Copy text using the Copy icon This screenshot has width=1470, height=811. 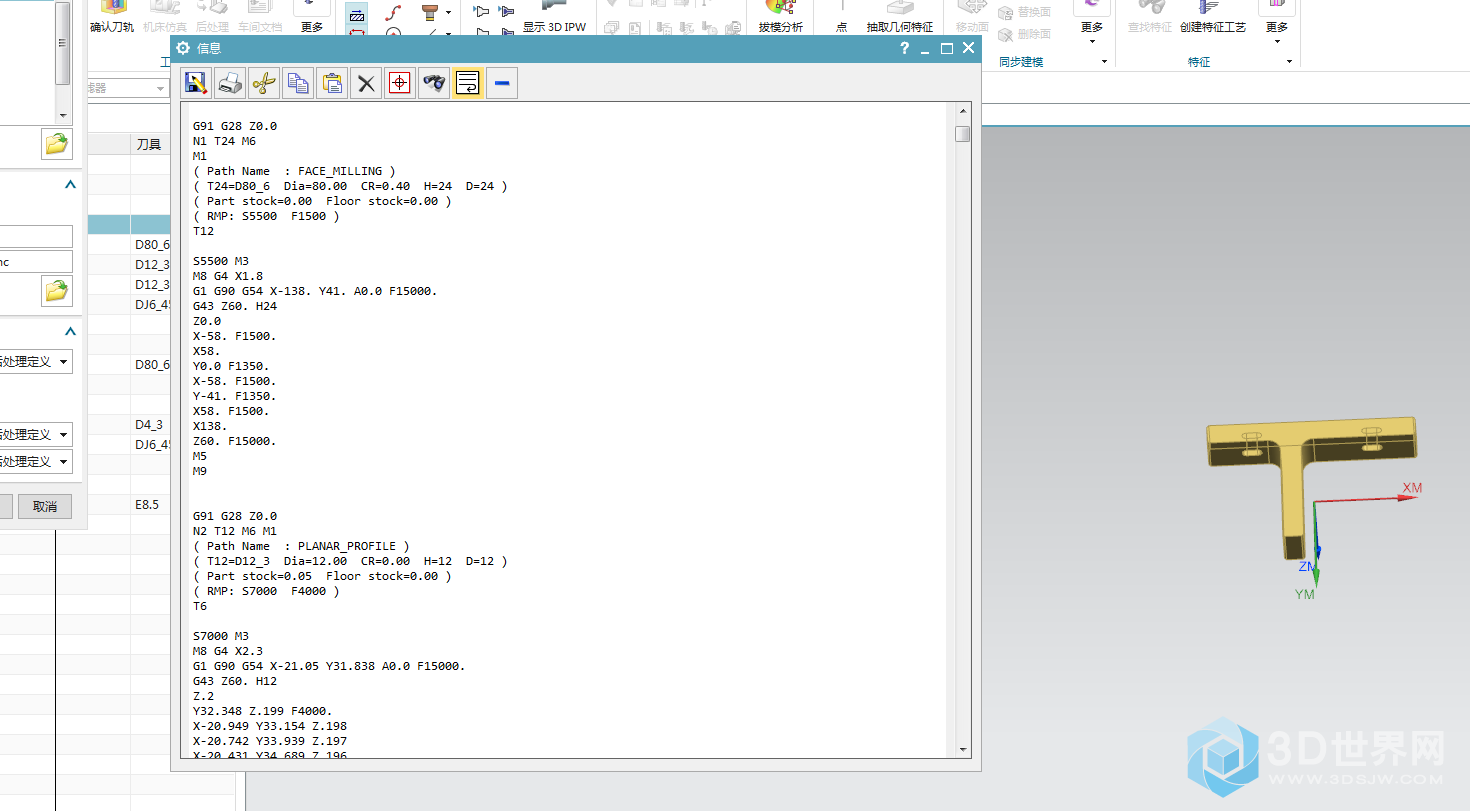(298, 84)
